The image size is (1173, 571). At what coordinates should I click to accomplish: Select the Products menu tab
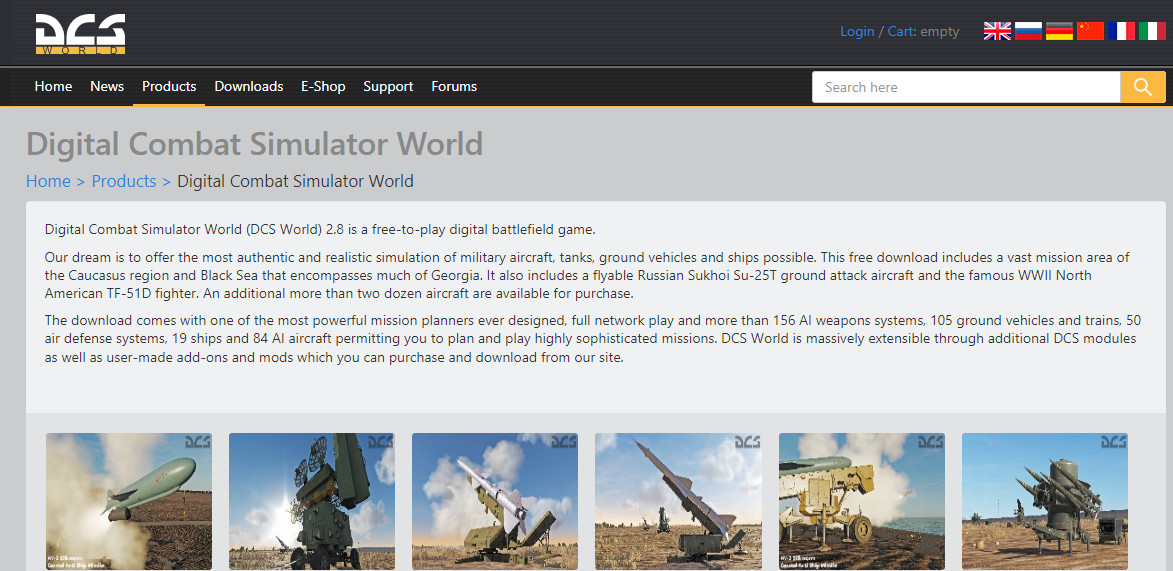coord(169,86)
